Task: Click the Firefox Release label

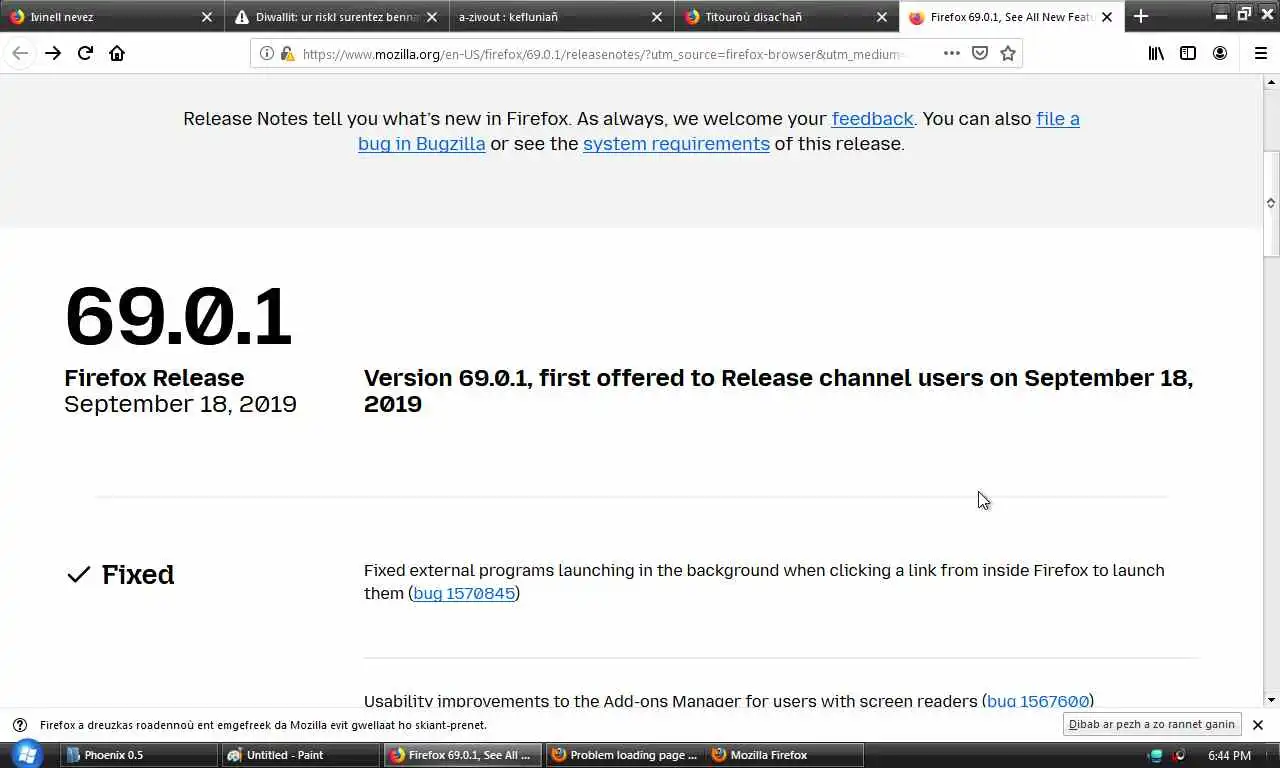Action: [154, 378]
